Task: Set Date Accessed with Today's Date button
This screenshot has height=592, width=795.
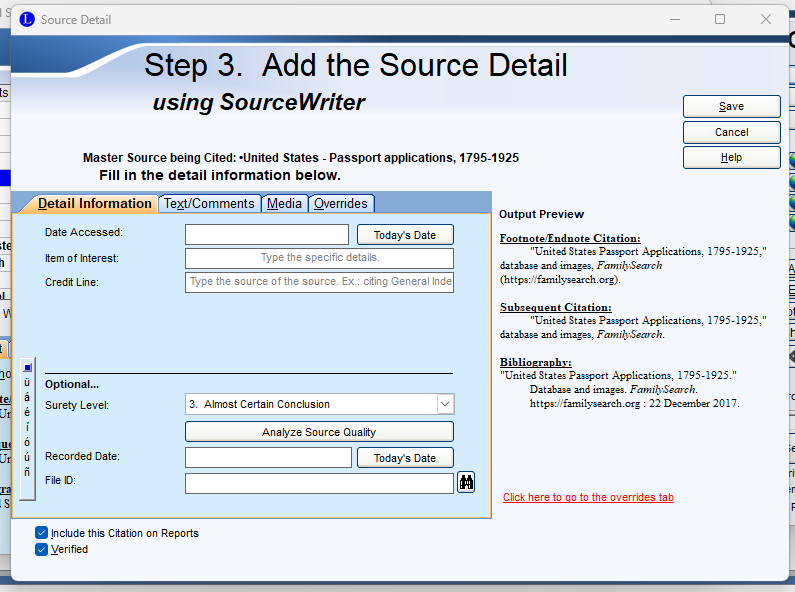Action: [x=405, y=235]
